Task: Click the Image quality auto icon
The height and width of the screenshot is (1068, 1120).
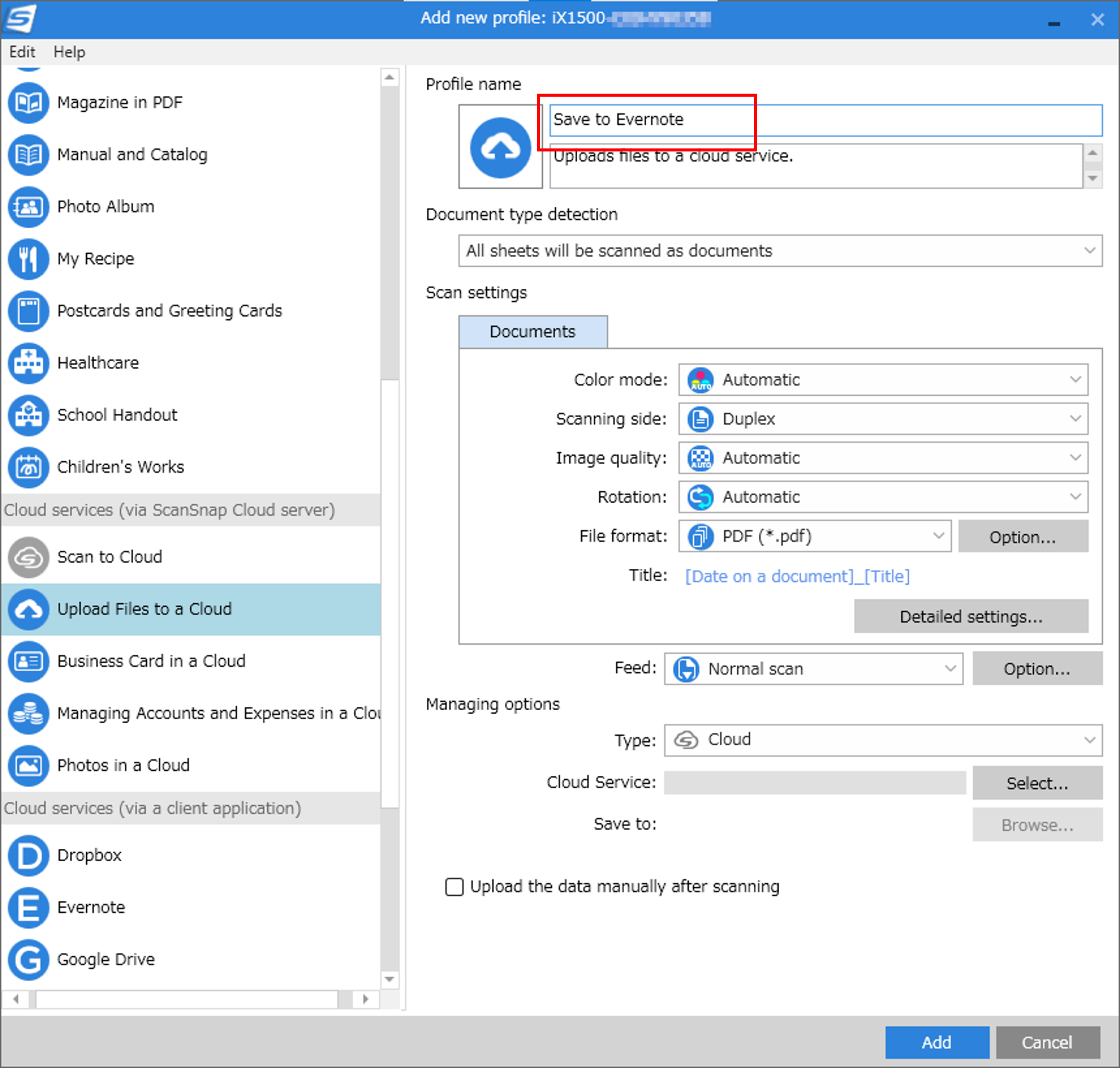Action: click(700, 458)
